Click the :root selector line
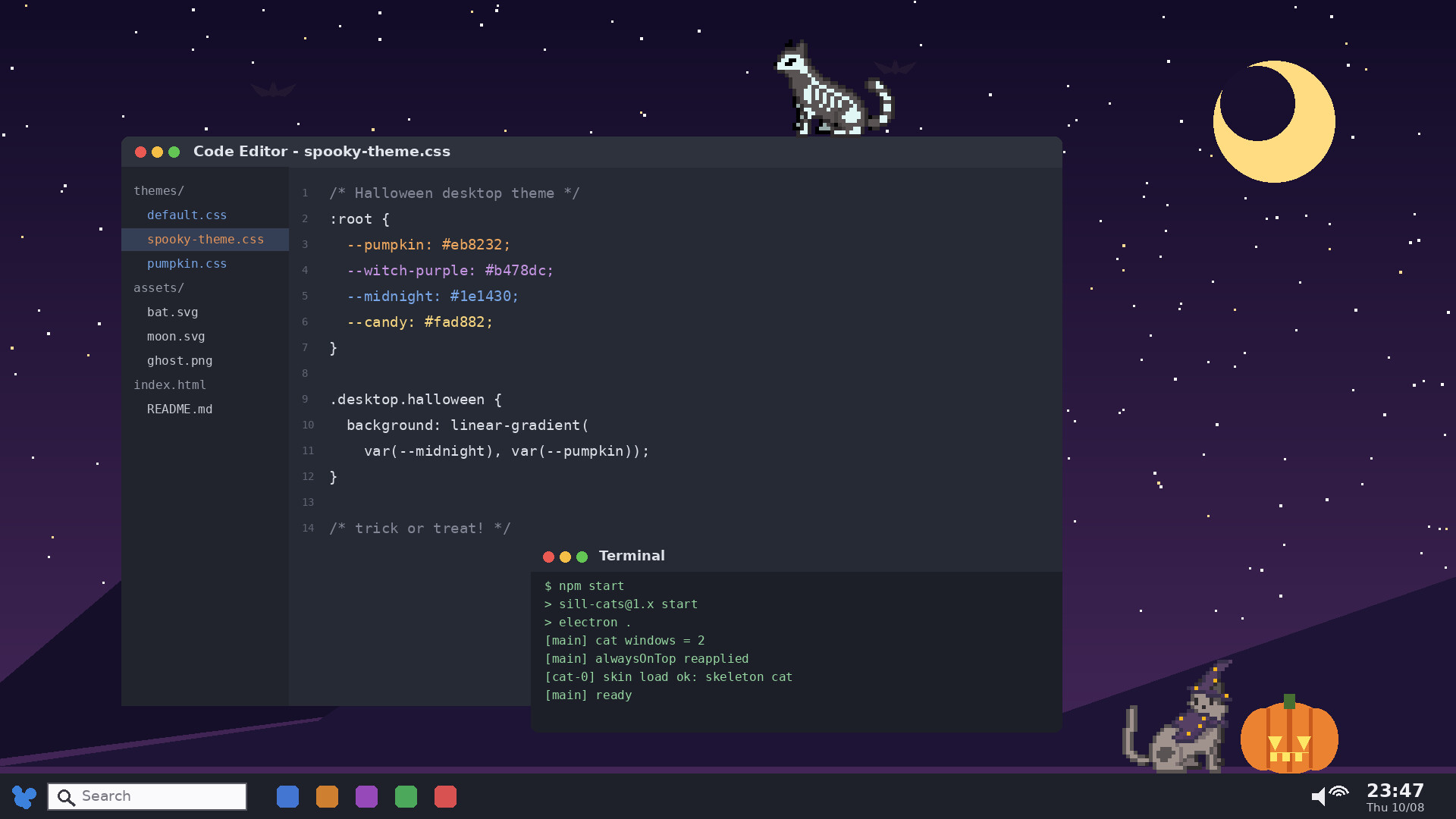 click(359, 219)
